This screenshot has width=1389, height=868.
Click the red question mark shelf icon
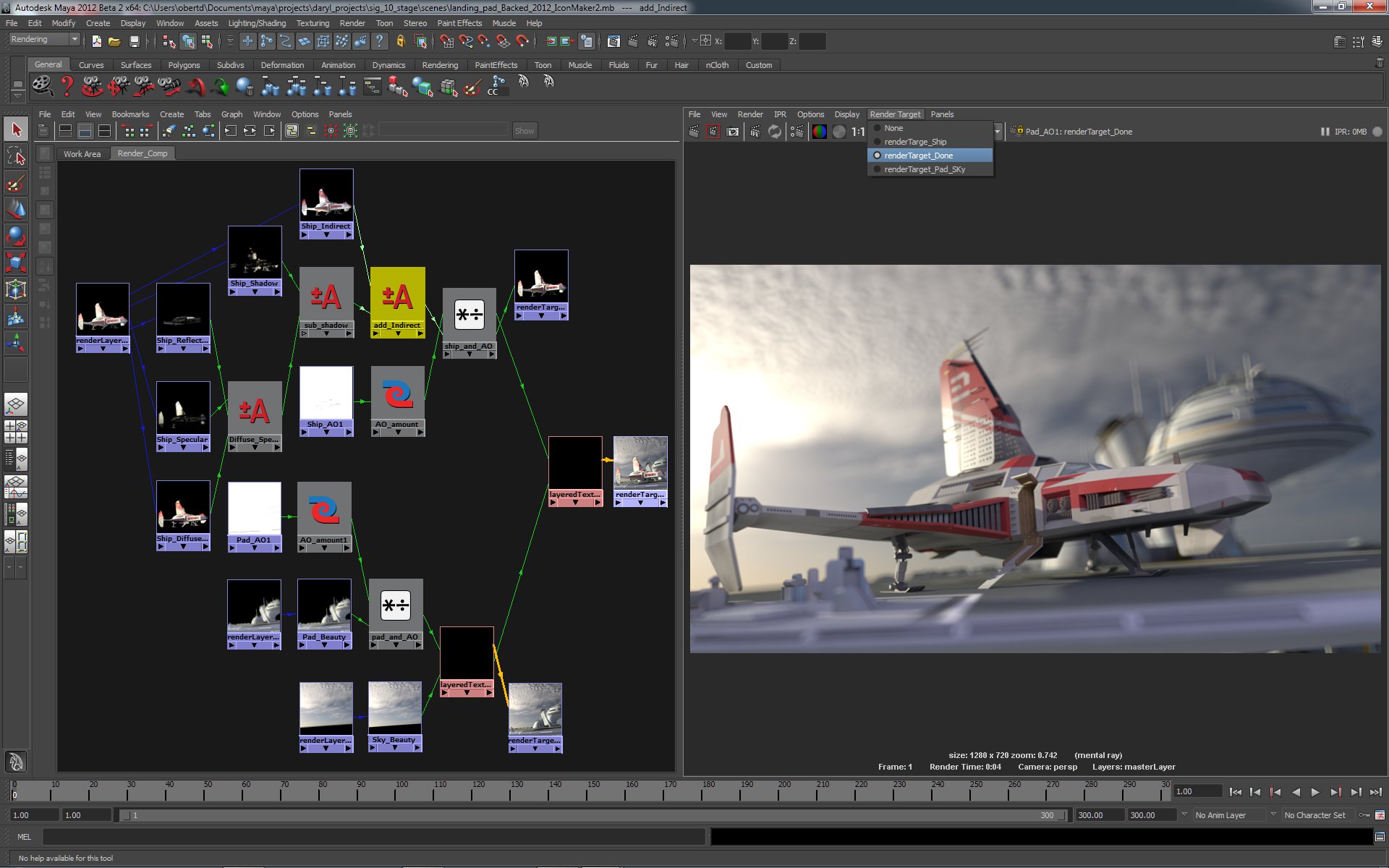point(67,86)
